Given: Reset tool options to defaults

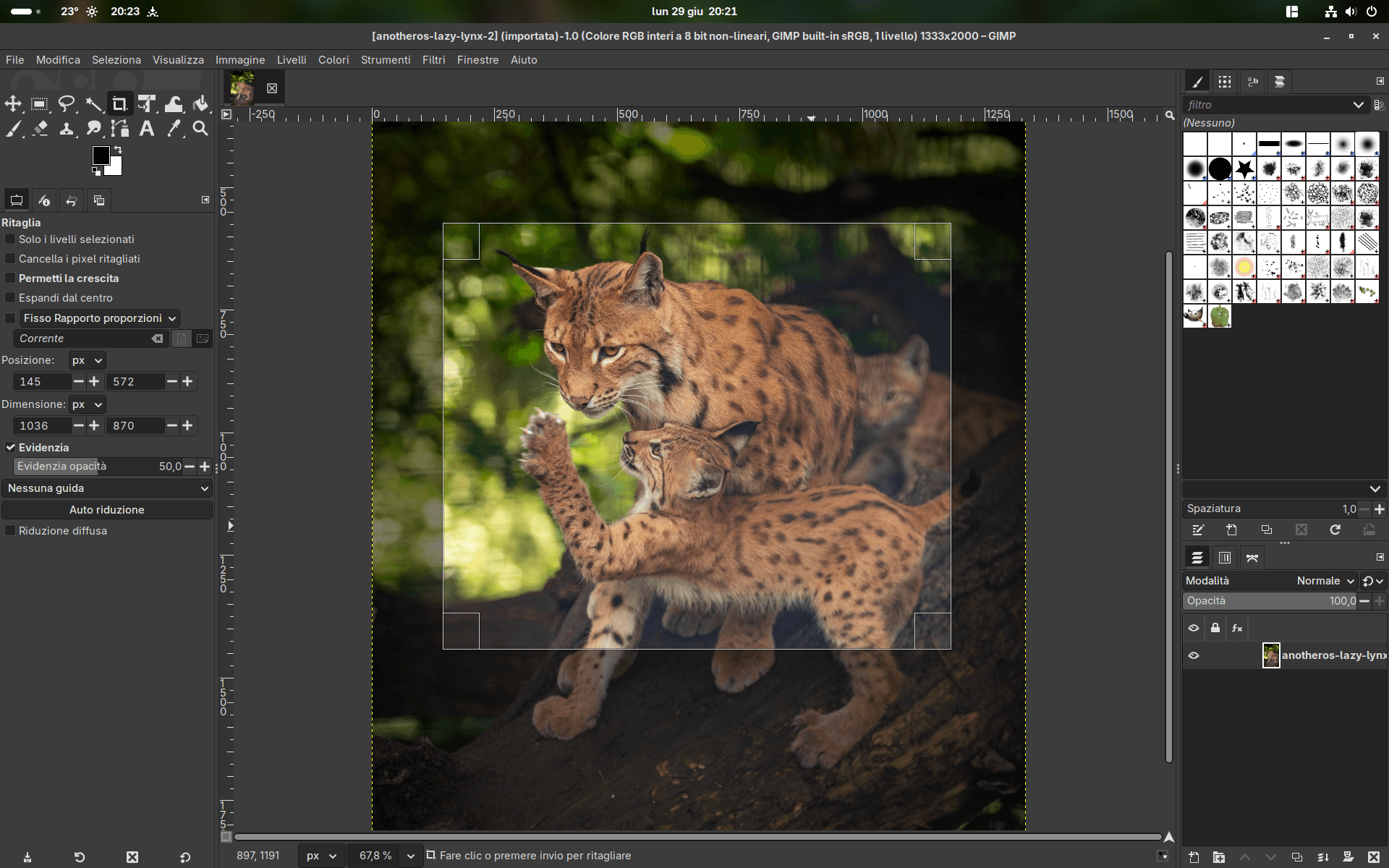Looking at the screenshot, I should 185,857.
